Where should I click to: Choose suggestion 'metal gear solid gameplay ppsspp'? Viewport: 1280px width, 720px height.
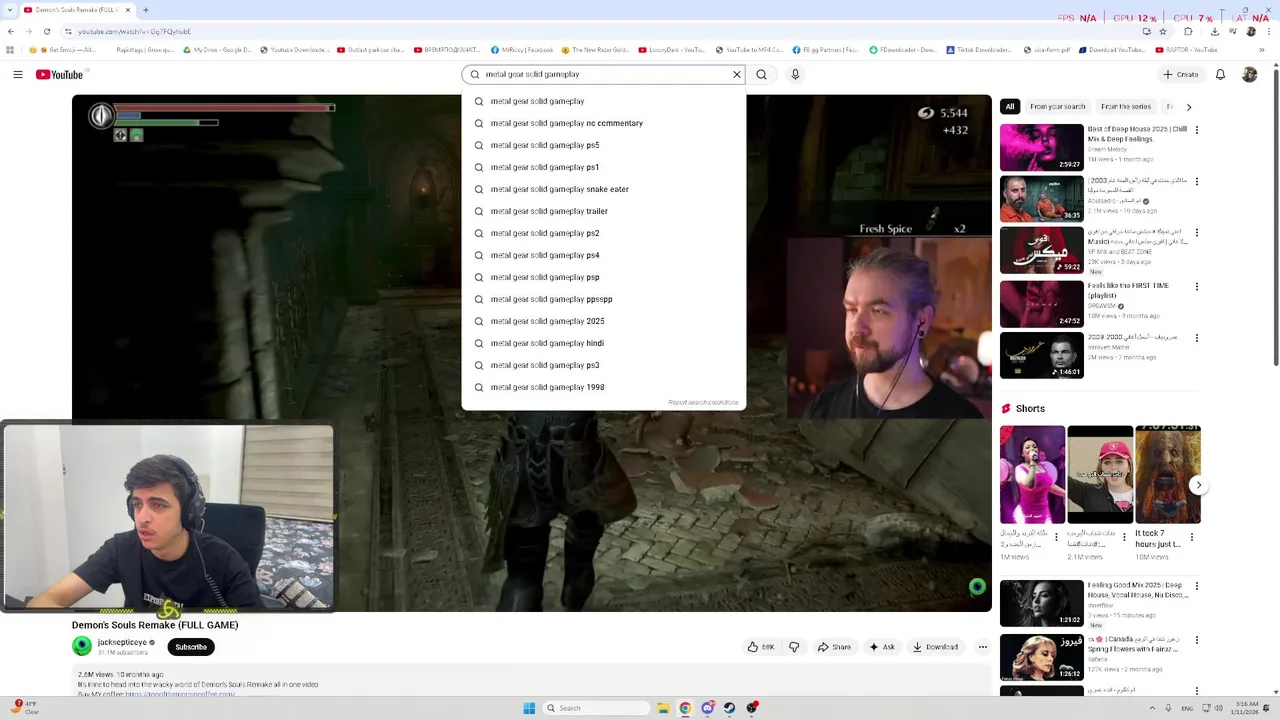[x=603, y=299]
